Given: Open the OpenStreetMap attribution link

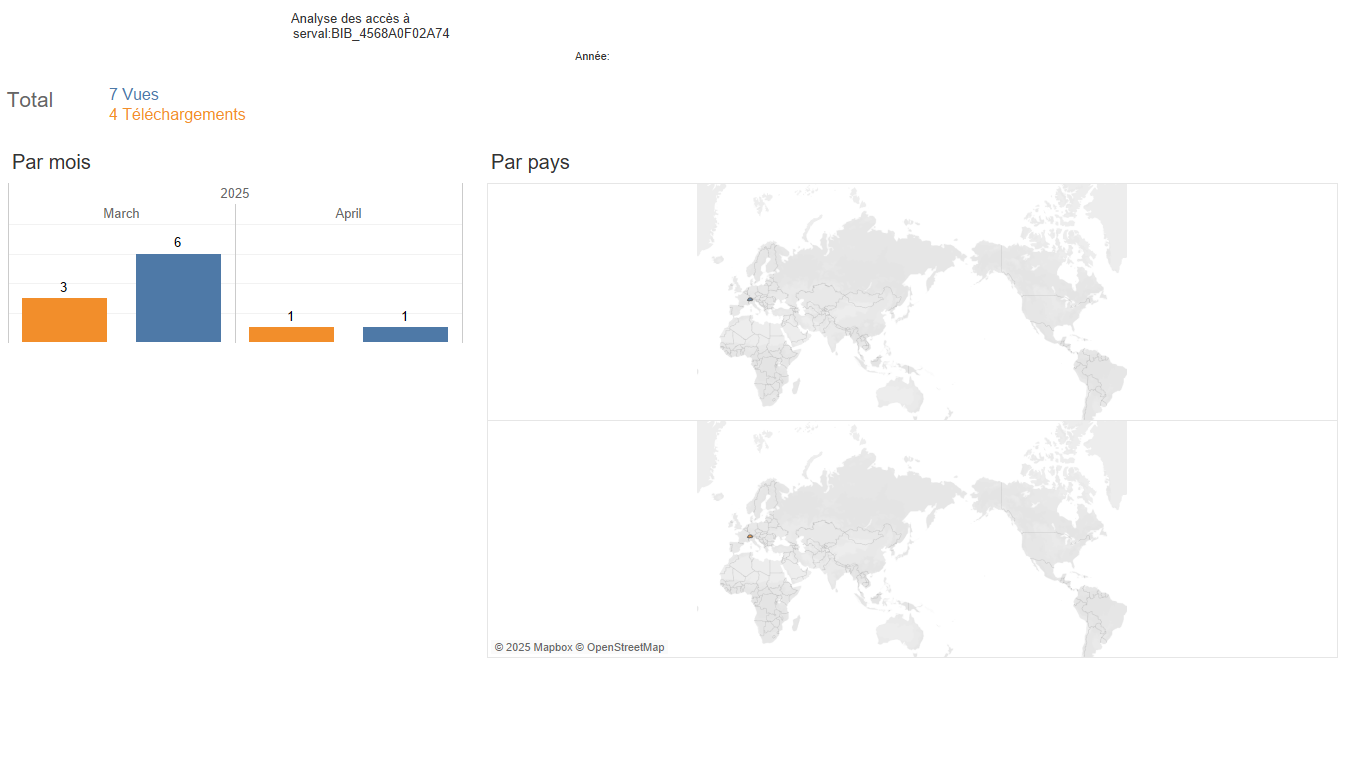Looking at the screenshot, I should pyautogui.click(x=620, y=647).
